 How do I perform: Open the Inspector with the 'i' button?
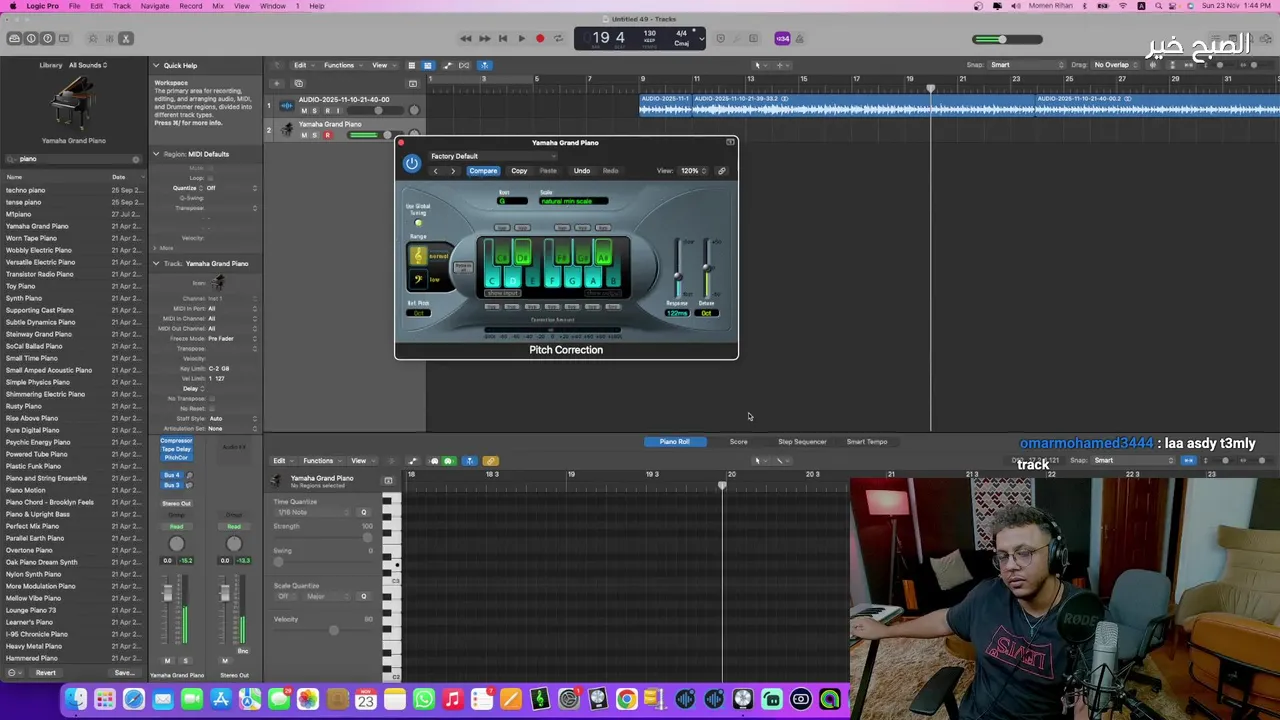[31, 39]
